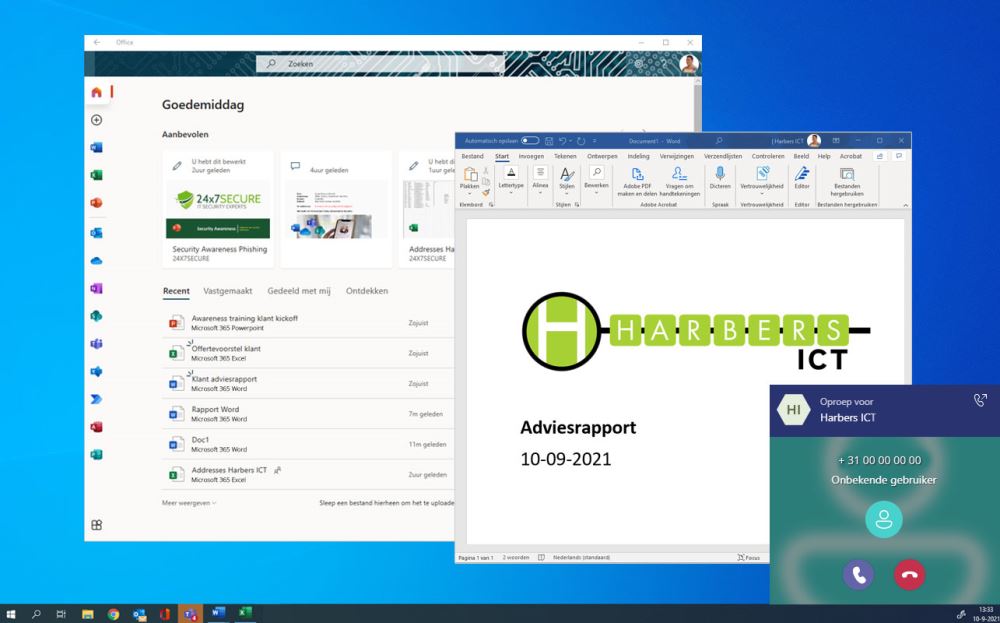Viewport: 1000px width, 623px height.
Task: Click the Zoeken search field in Office
Action: 380,64
